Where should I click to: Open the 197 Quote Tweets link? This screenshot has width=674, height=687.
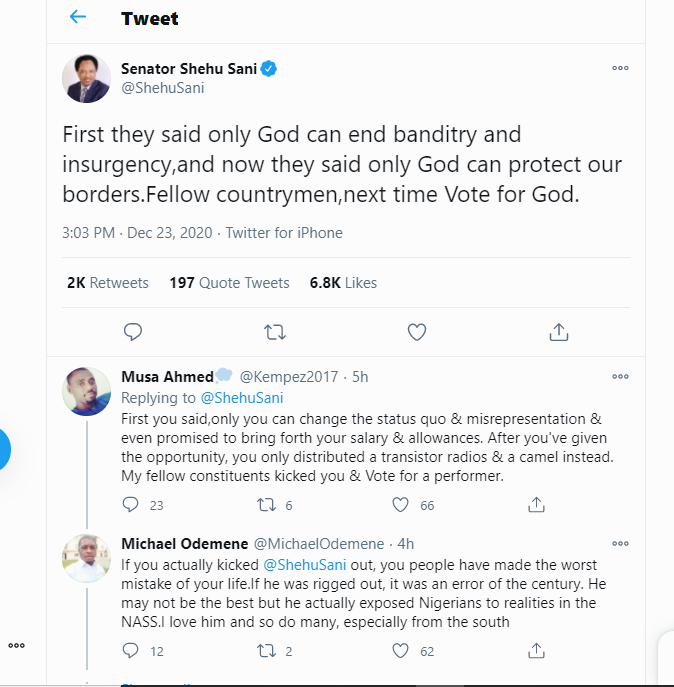[229, 283]
